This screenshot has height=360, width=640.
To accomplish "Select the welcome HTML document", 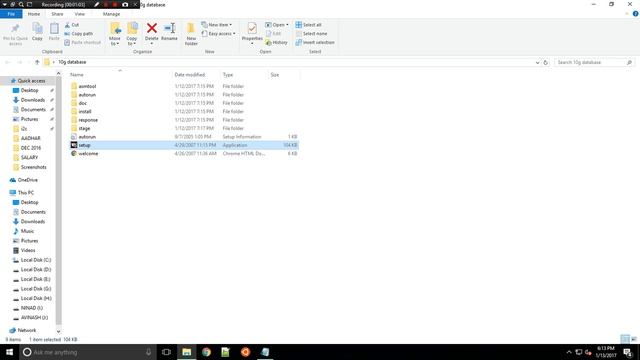I will pyautogui.click(x=184, y=153).
